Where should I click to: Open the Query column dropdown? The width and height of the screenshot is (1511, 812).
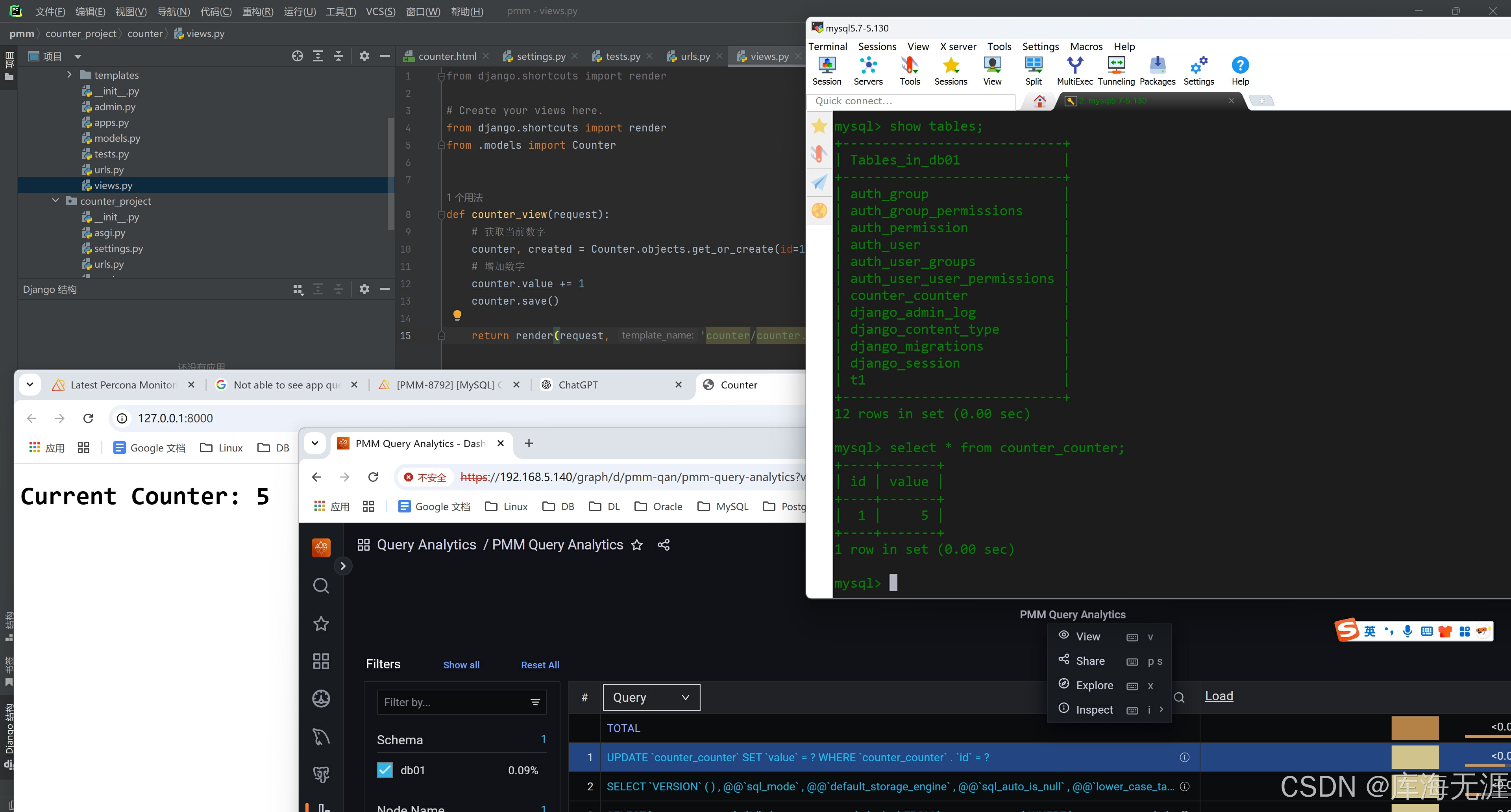click(651, 697)
